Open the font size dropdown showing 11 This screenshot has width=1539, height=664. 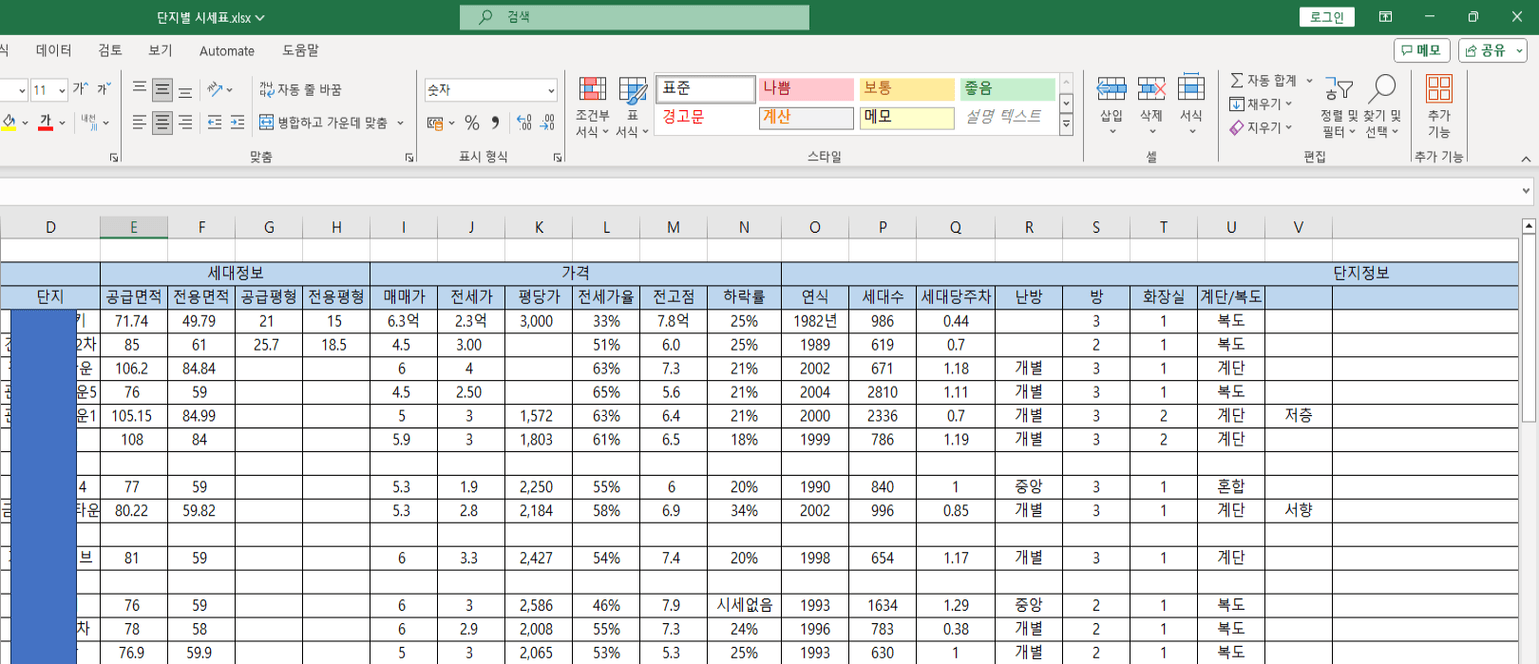[x=62, y=90]
